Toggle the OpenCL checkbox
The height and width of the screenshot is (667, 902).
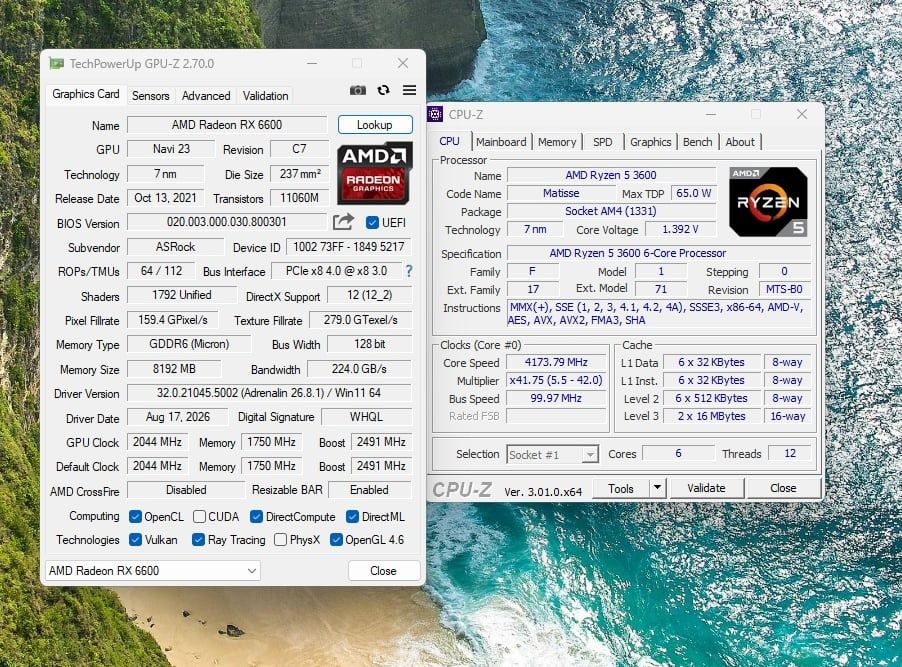[x=135, y=517]
